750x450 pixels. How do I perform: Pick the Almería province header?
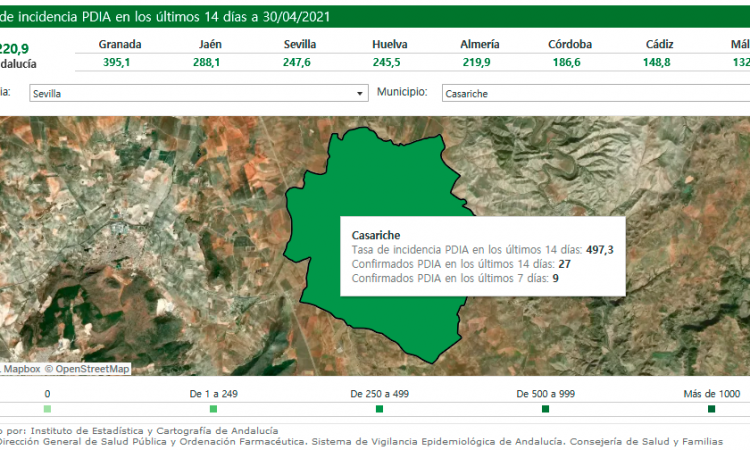pos(480,45)
